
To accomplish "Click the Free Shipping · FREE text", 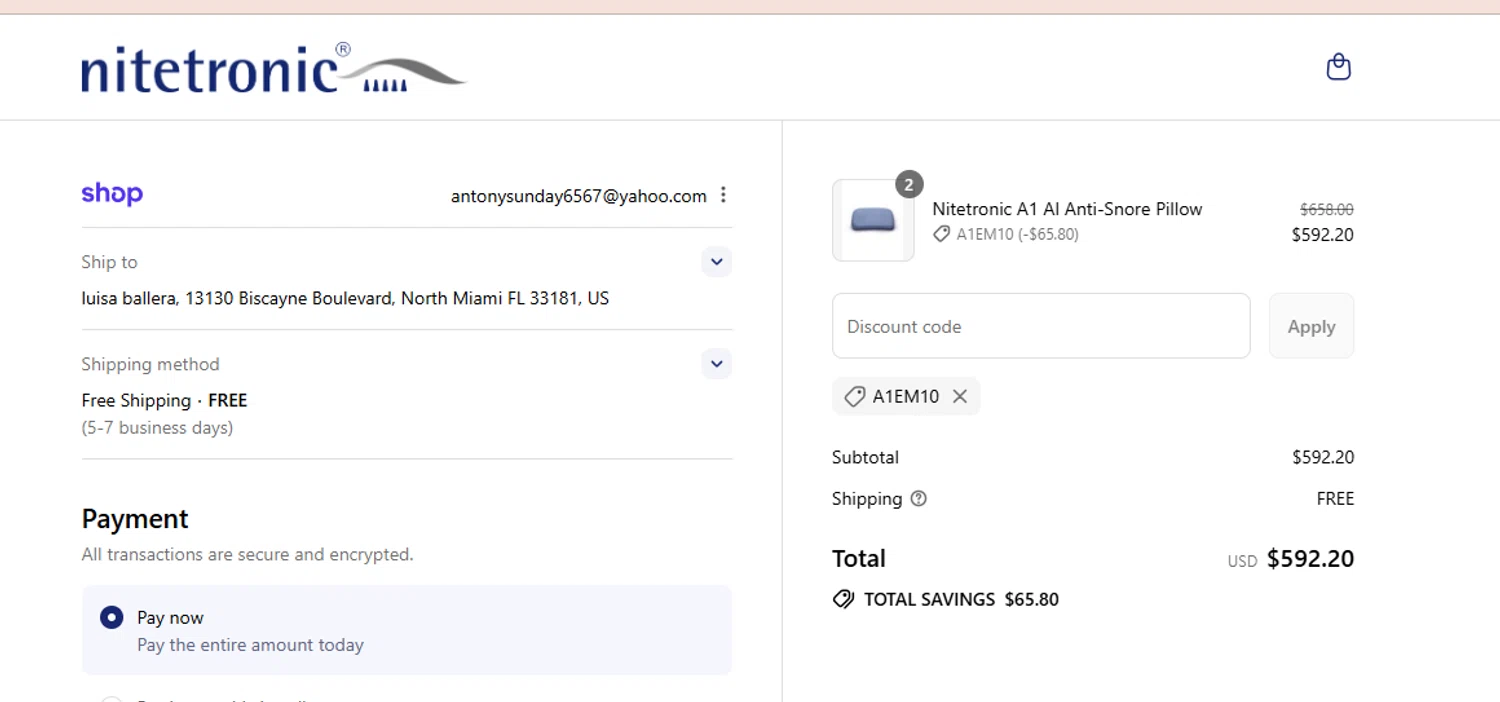I will tap(164, 400).
